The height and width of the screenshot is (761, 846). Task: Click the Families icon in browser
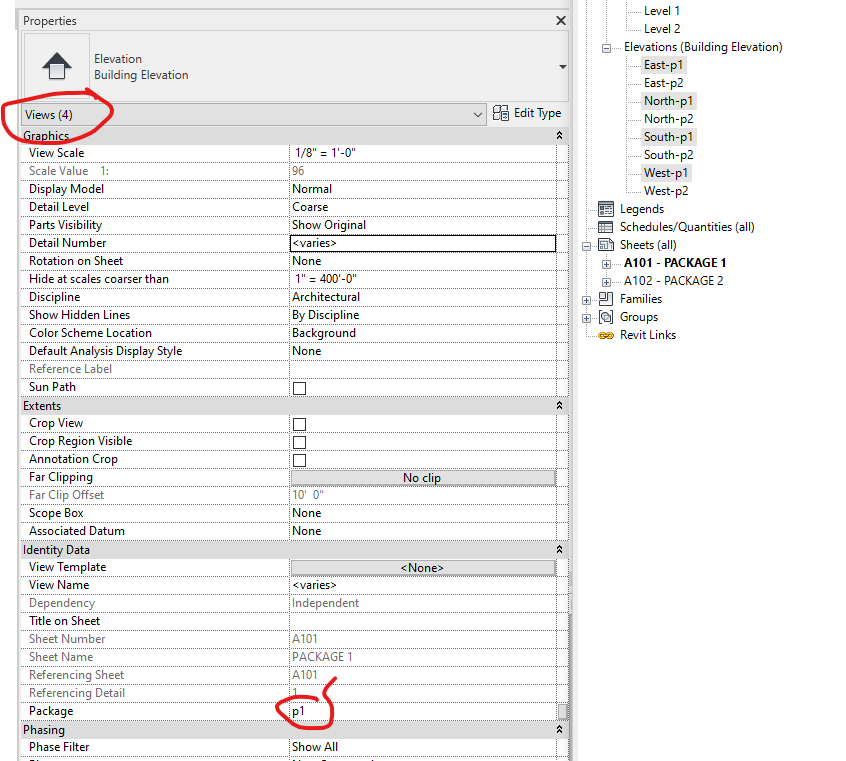point(606,299)
